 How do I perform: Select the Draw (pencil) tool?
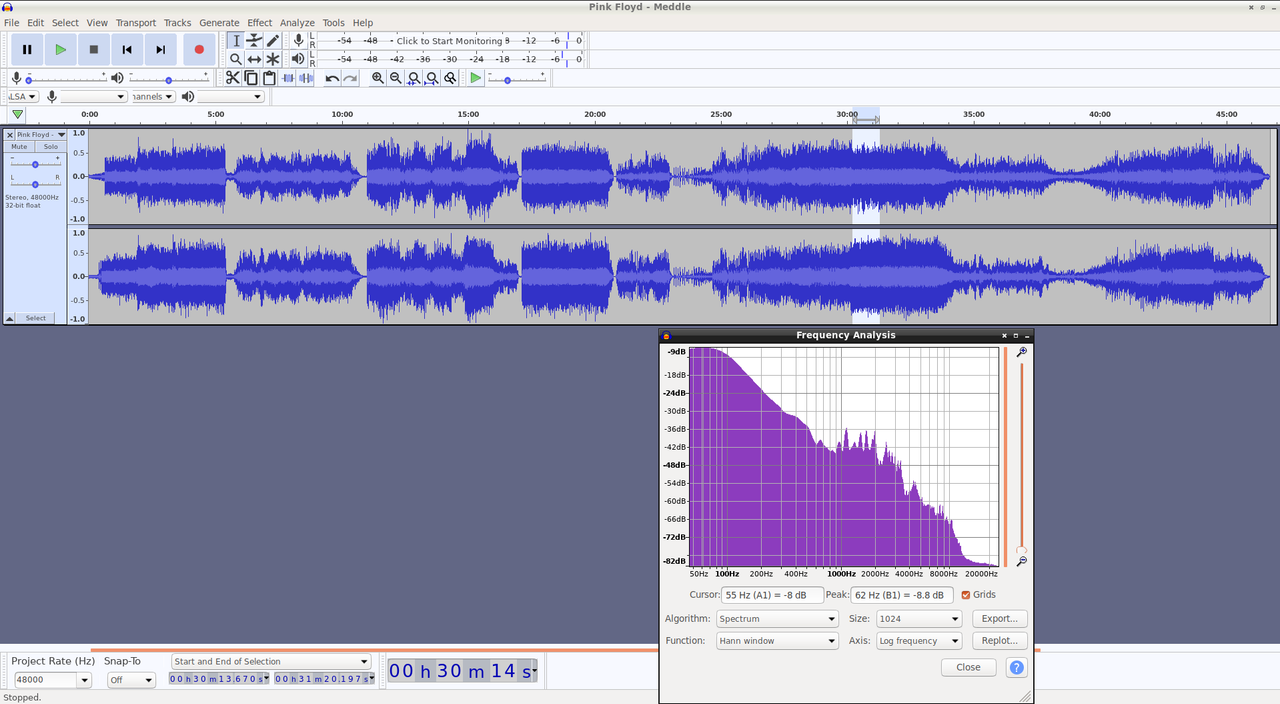(x=272, y=40)
